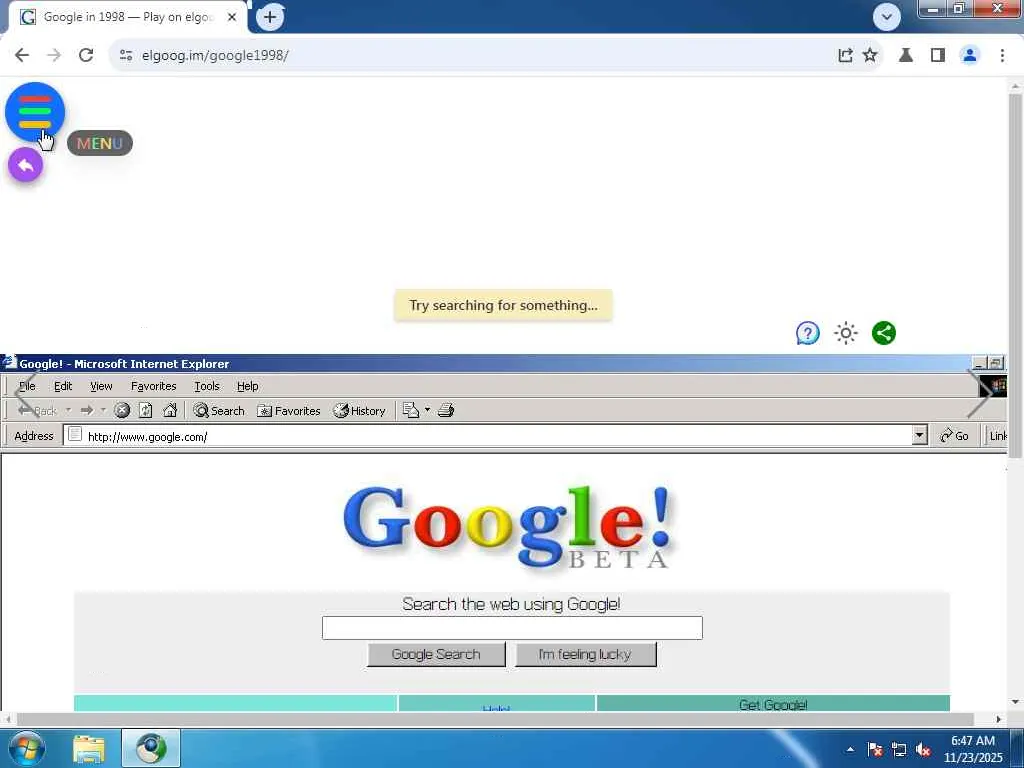The height and width of the screenshot is (768, 1024).
Task: Click the purple back arrow button
Action: coord(25,165)
